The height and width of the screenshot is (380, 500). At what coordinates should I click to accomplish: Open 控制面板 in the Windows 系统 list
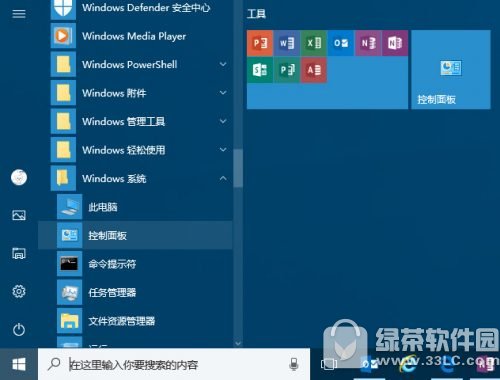135,235
